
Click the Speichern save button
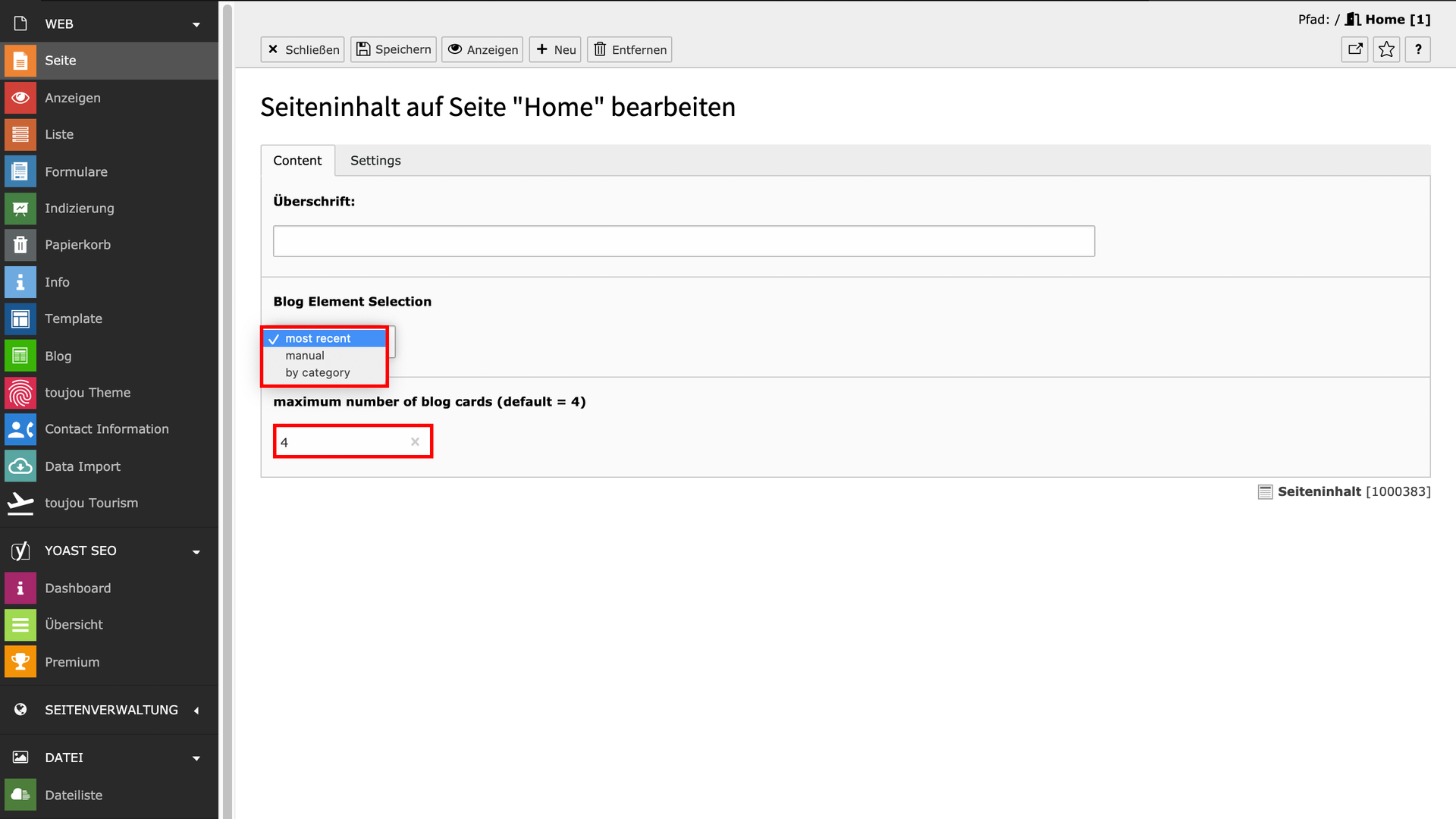394,50
